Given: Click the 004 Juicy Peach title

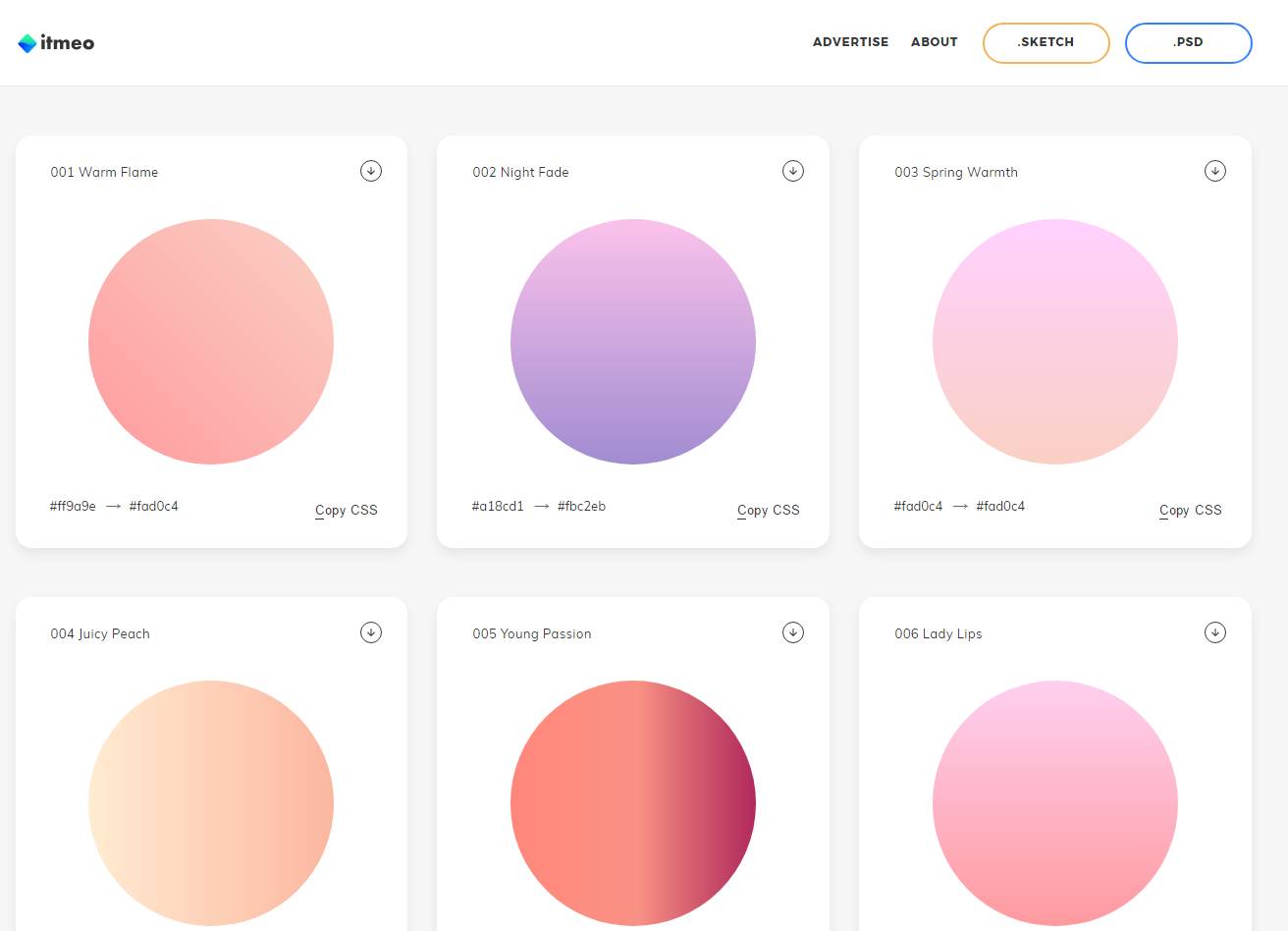Looking at the screenshot, I should pos(100,633).
